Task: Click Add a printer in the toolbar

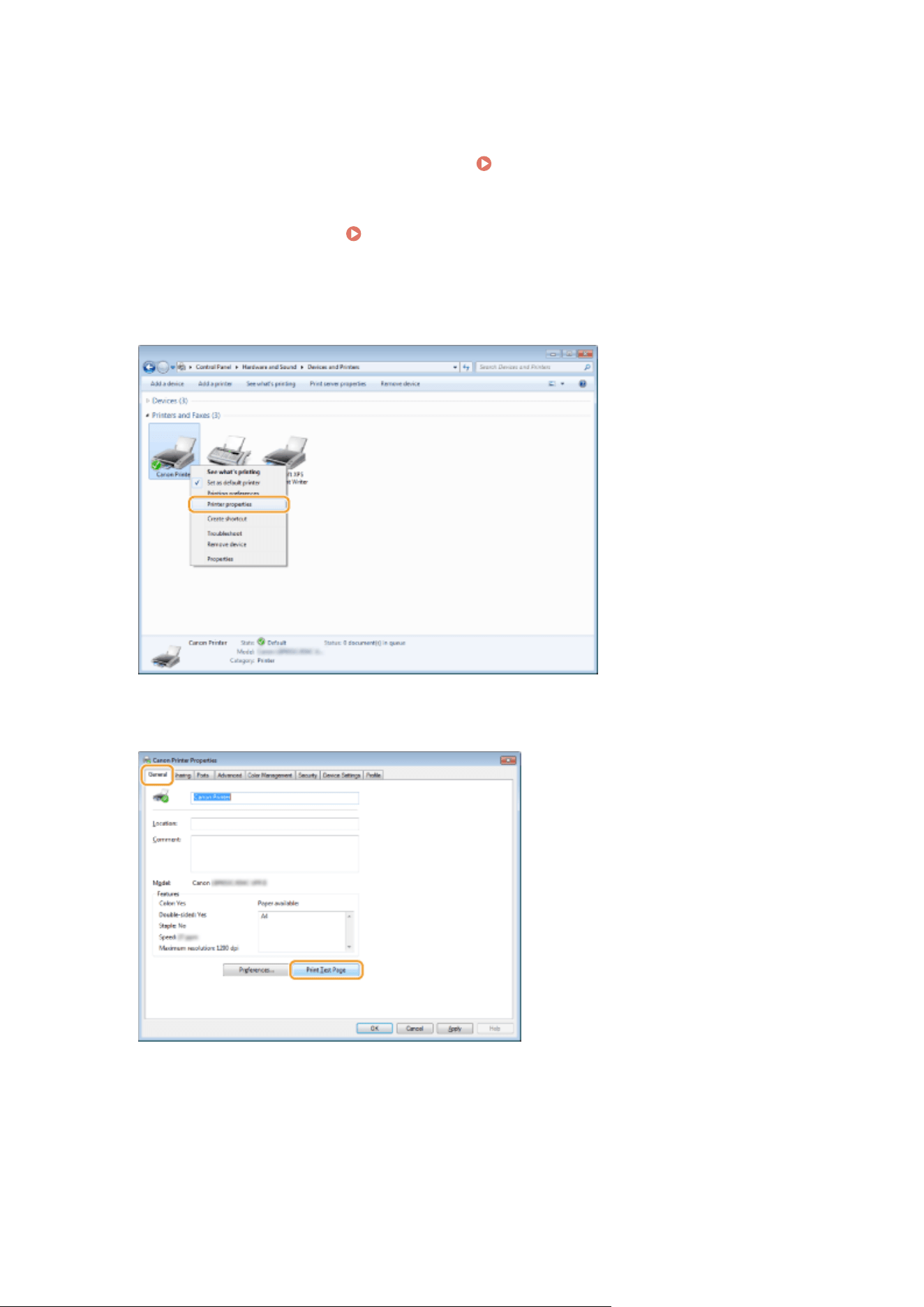Action: 215,384
